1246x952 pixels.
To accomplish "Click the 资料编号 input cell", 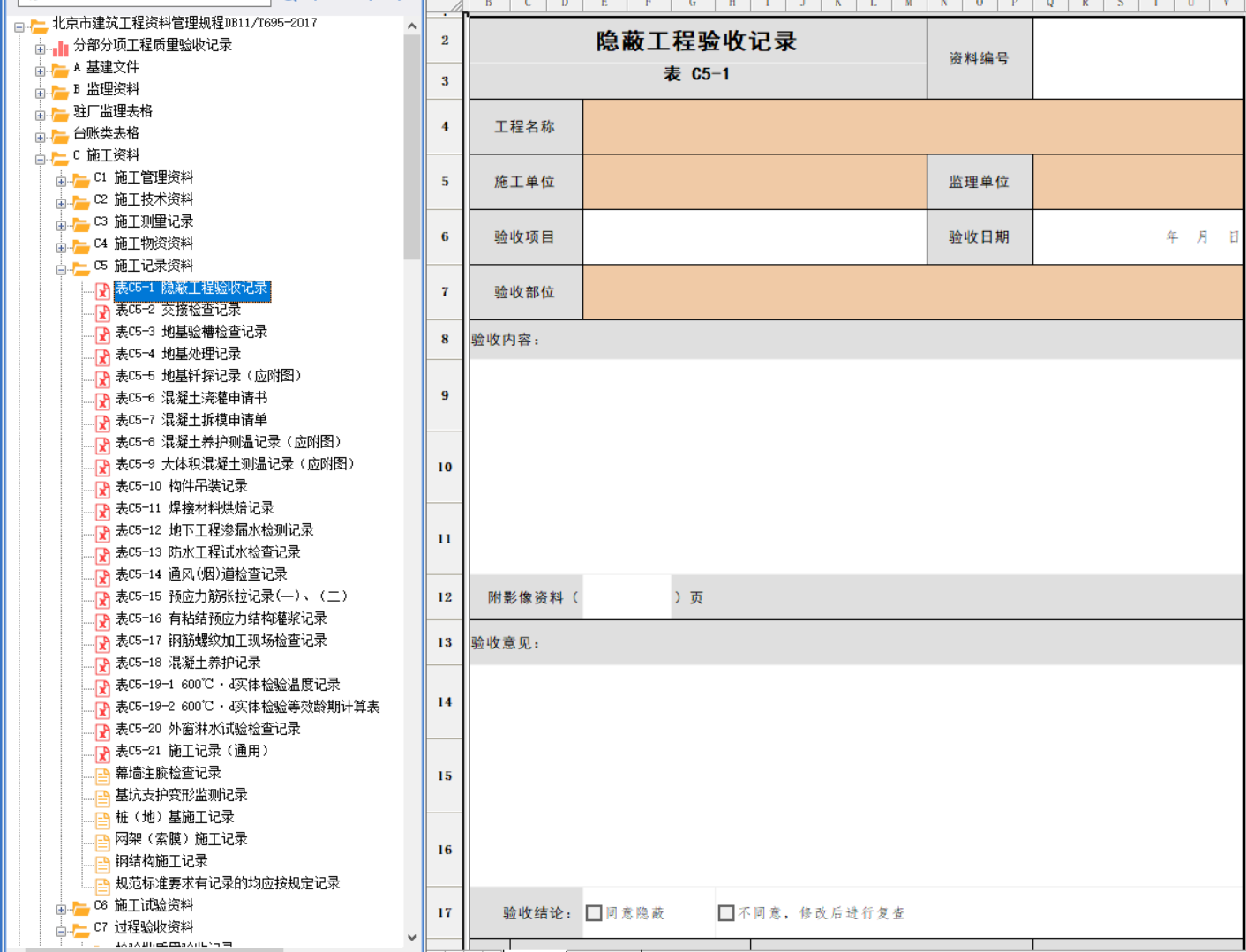I will point(1138,58).
